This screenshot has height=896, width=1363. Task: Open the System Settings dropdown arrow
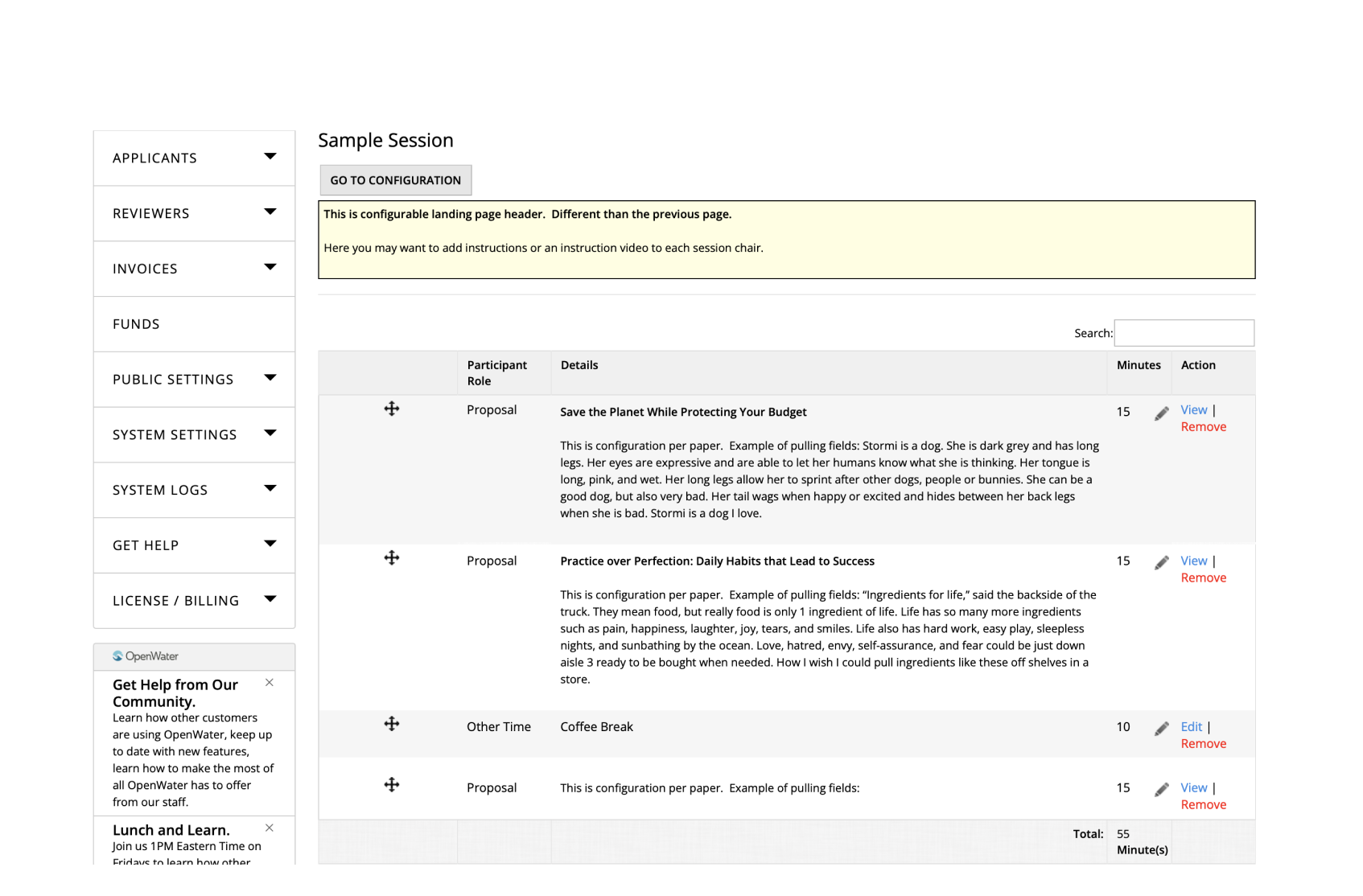click(270, 434)
